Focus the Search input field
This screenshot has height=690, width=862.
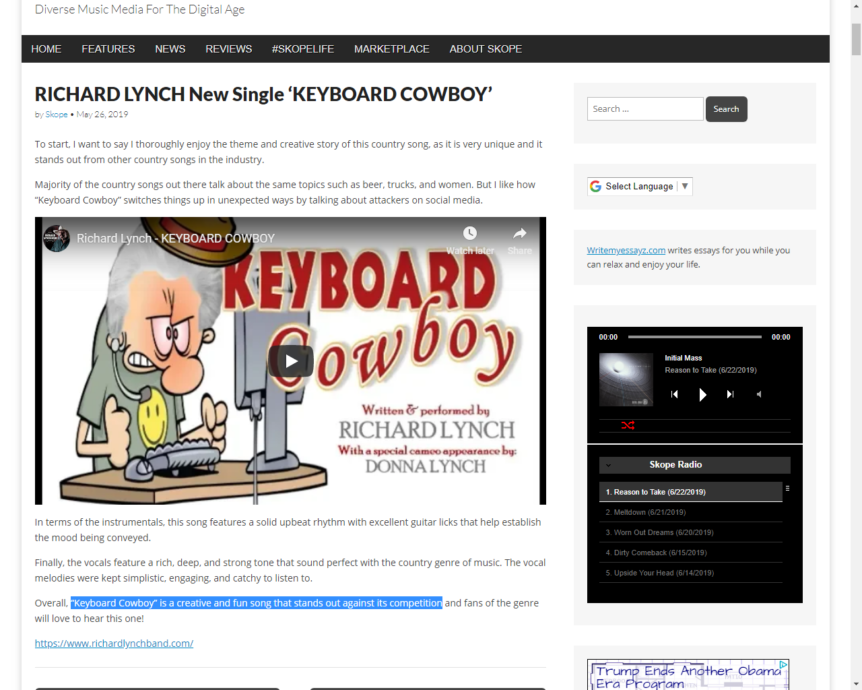click(x=645, y=109)
